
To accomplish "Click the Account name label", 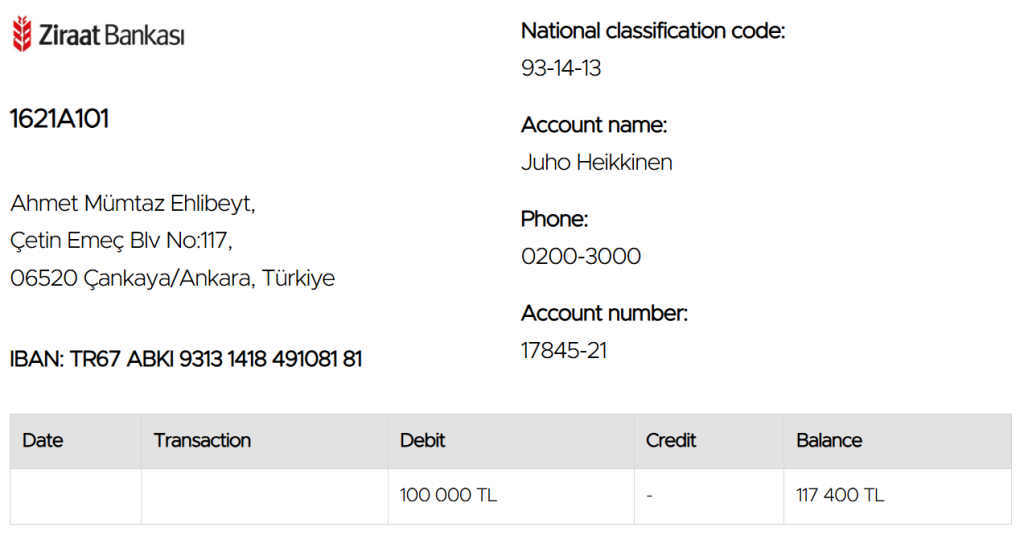I will pyautogui.click(x=594, y=125).
